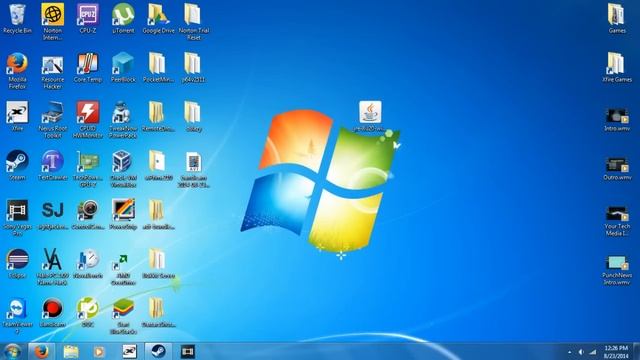Select the VA lettered desktop shortcut
640x360 pixels.
pyautogui.click(x=53, y=266)
